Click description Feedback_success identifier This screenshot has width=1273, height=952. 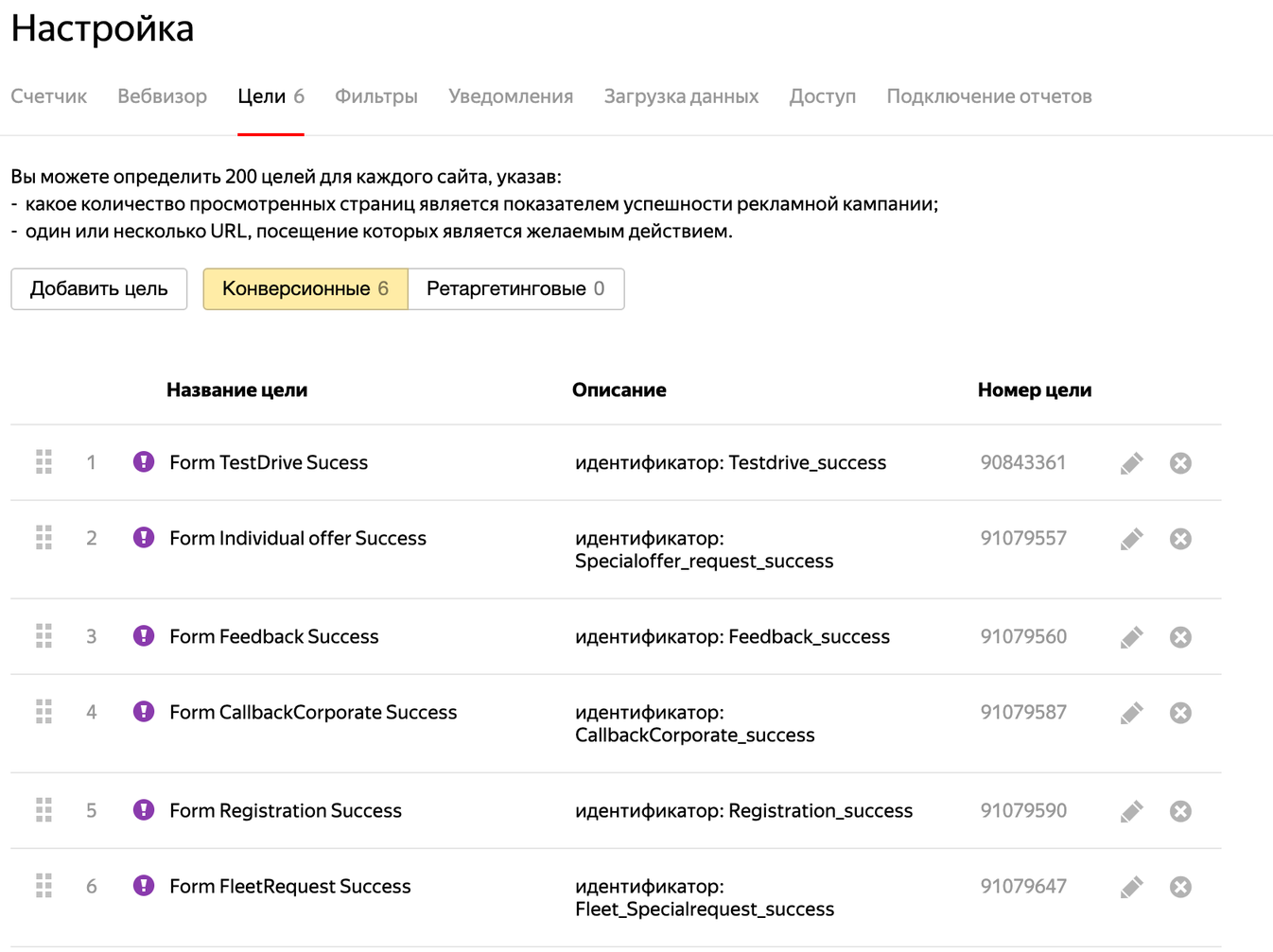coord(733,636)
